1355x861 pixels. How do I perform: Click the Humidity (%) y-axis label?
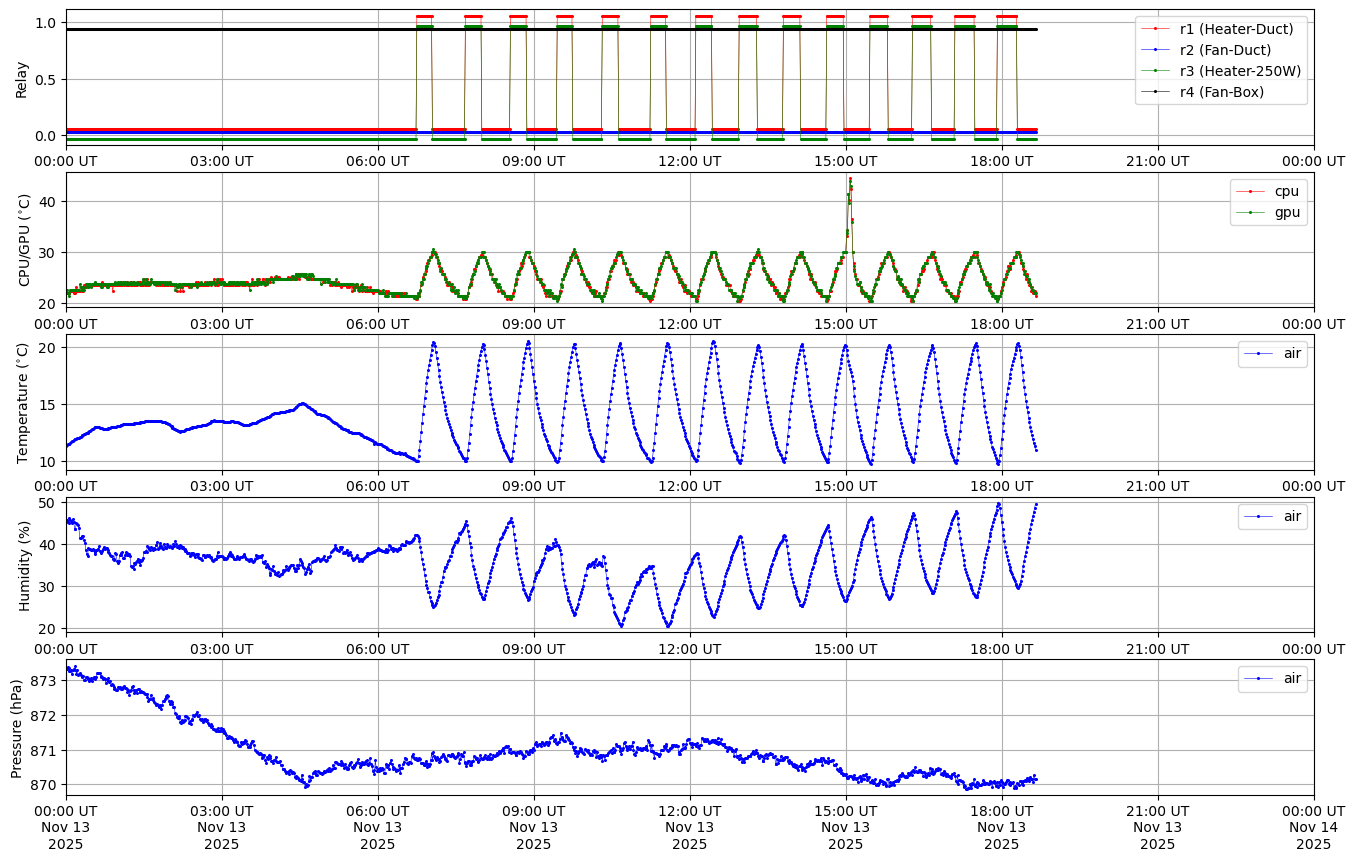[x=24, y=565]
